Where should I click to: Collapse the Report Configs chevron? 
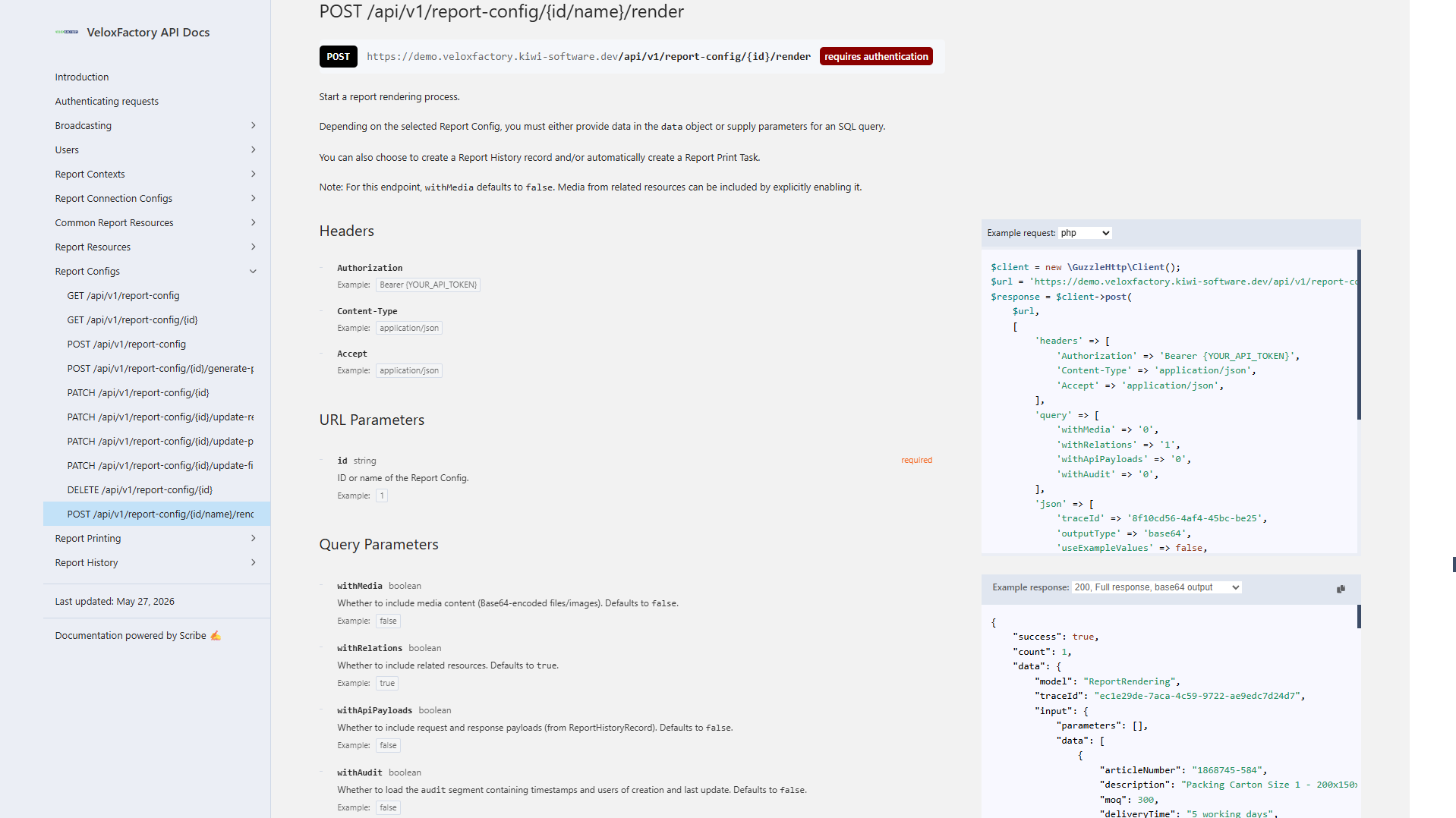pyautogui.click(x=254, y=271)
